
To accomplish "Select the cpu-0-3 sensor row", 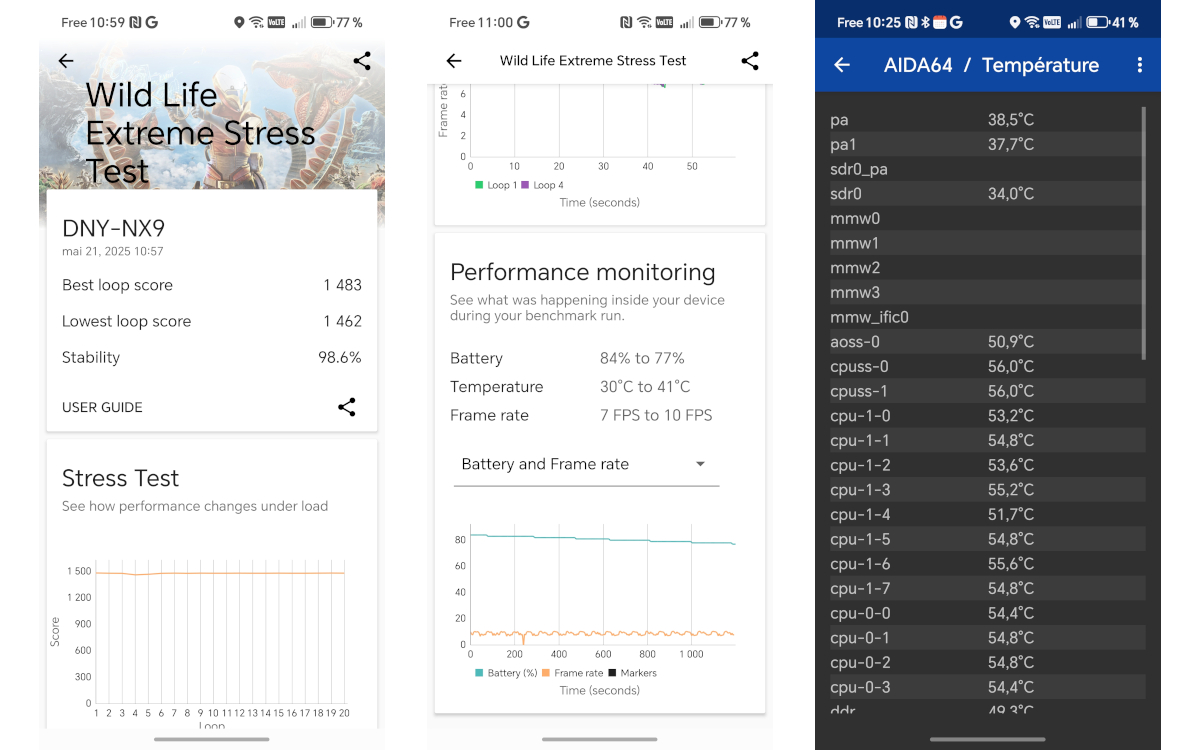I will pos(987,687).
